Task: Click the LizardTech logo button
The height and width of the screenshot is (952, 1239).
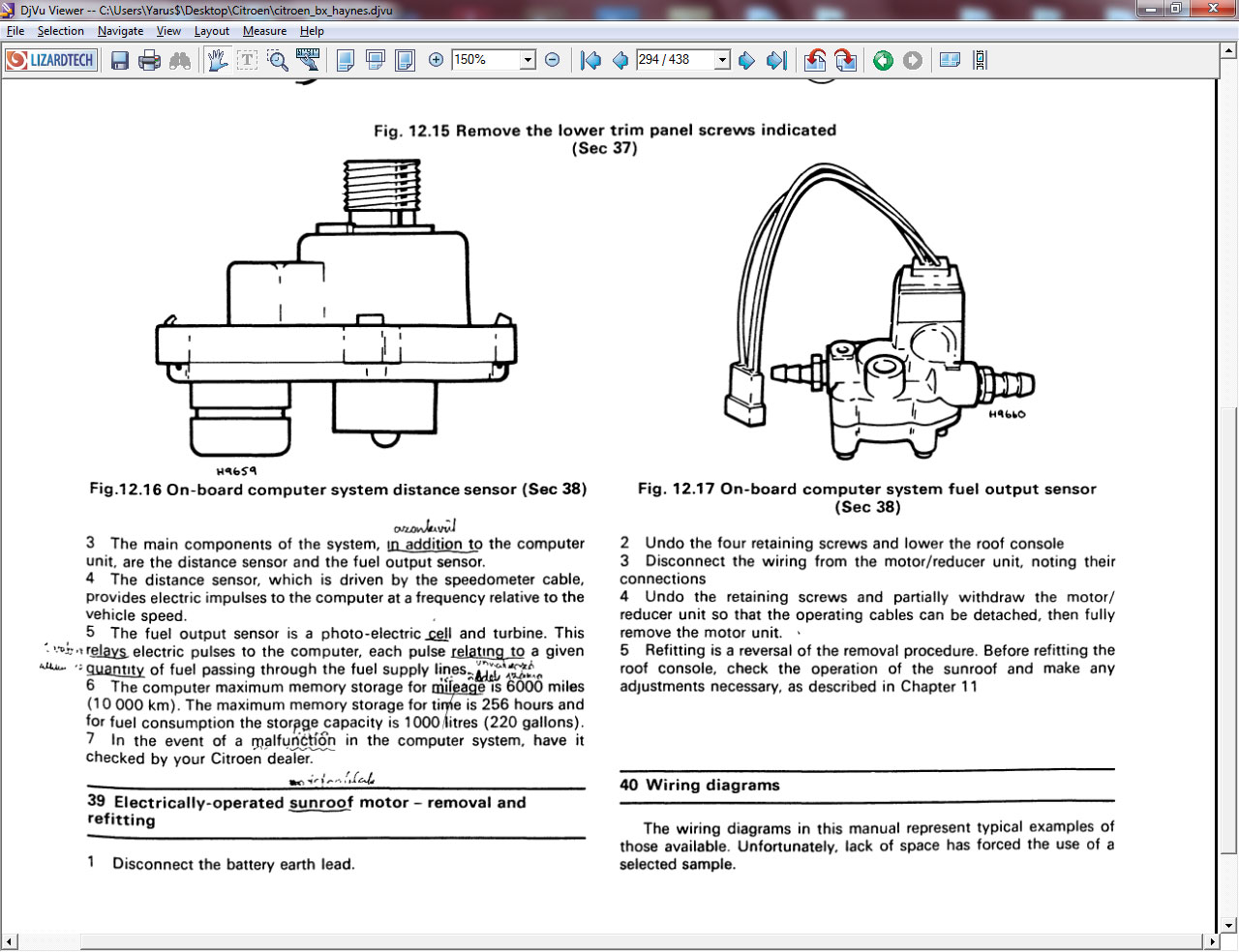Action: [x=50, y=60]
